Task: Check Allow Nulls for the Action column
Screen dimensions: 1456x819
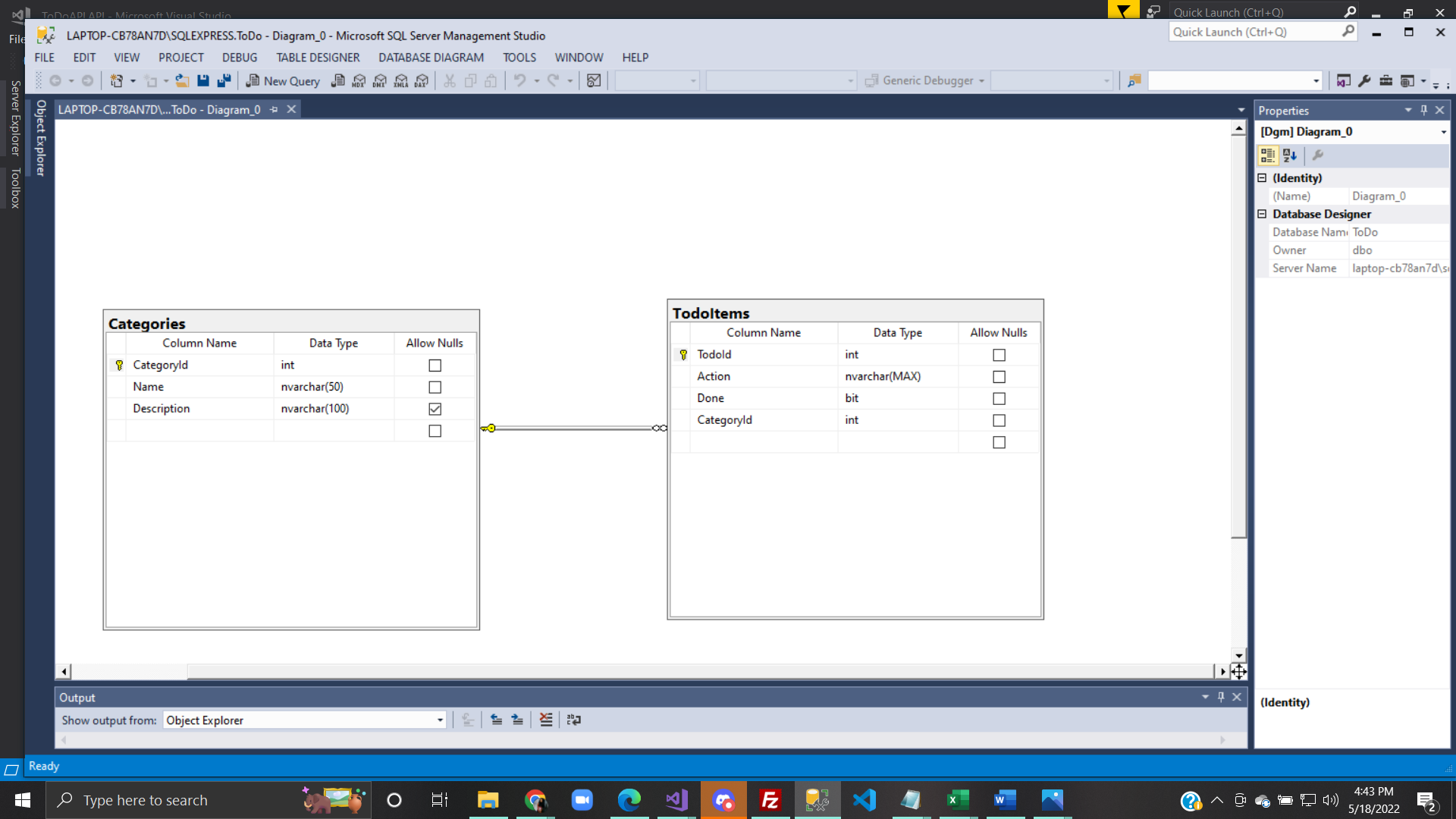Action: point(999,377)
